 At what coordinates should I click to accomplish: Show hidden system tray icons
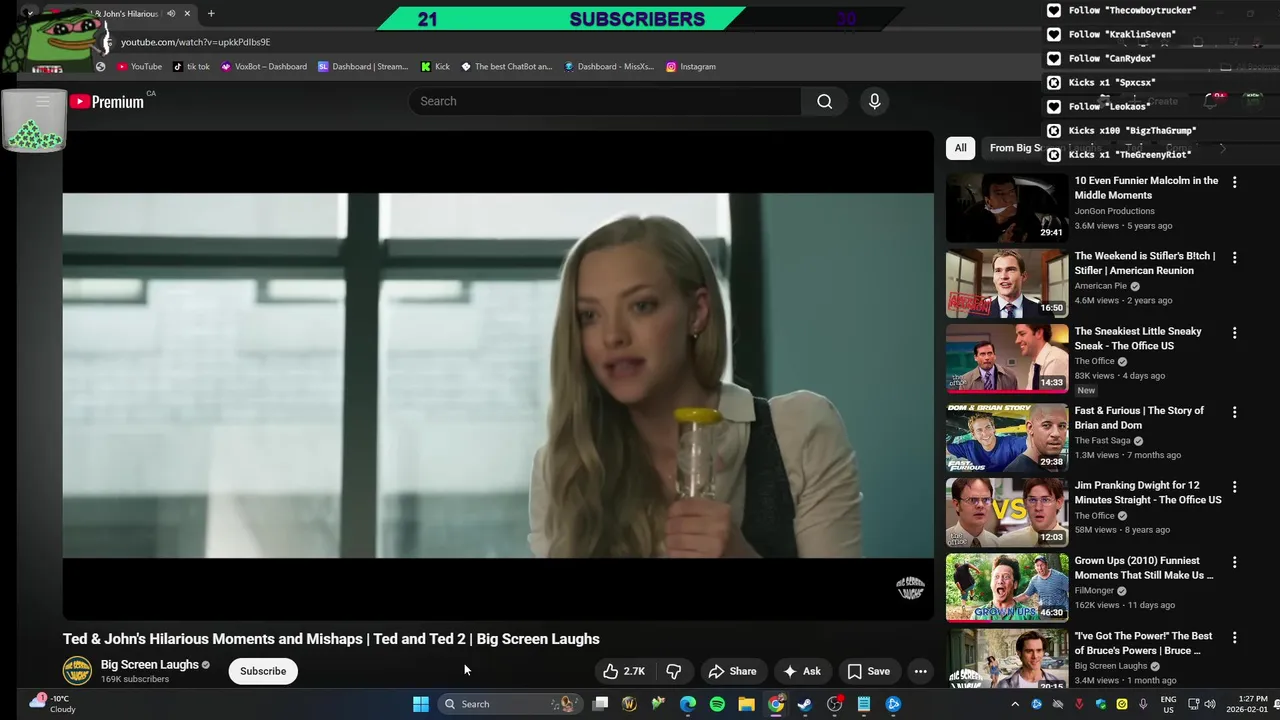point(1015,704)
